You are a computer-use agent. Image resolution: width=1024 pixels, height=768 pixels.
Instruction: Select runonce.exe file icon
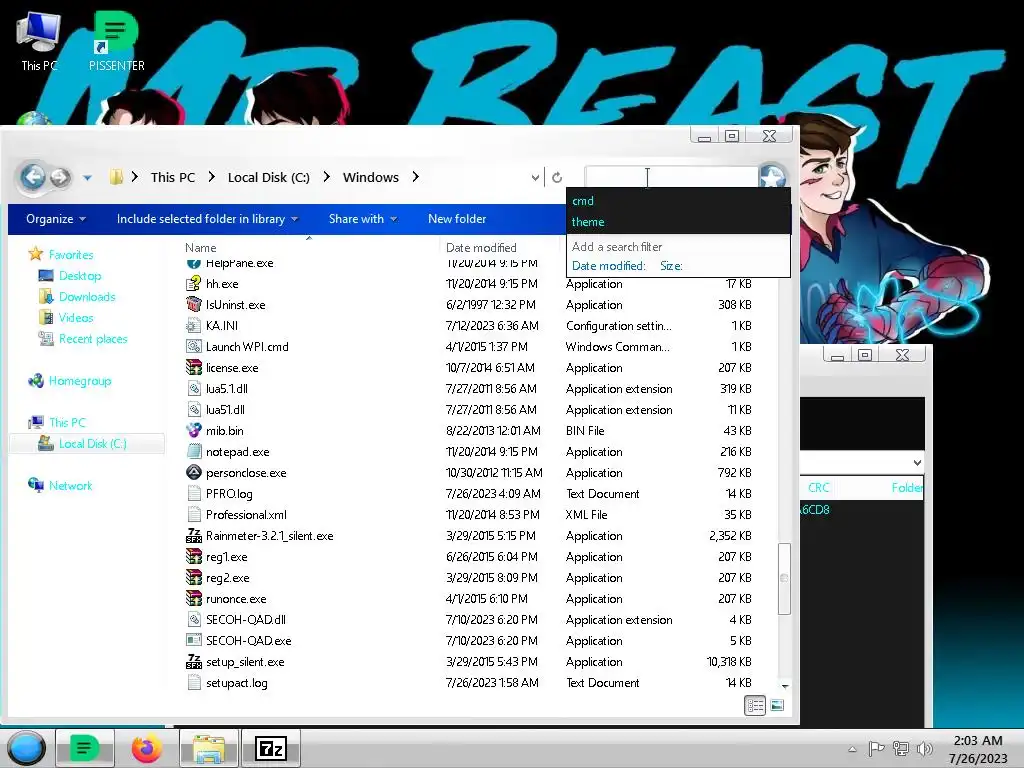pyautogui.click(x=193, y=598)
